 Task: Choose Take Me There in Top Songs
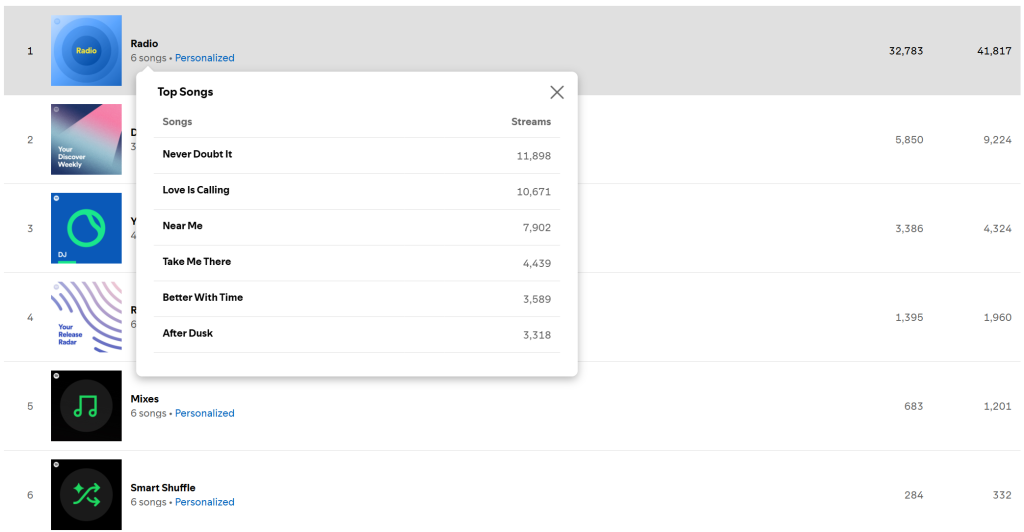pos(197,262)
